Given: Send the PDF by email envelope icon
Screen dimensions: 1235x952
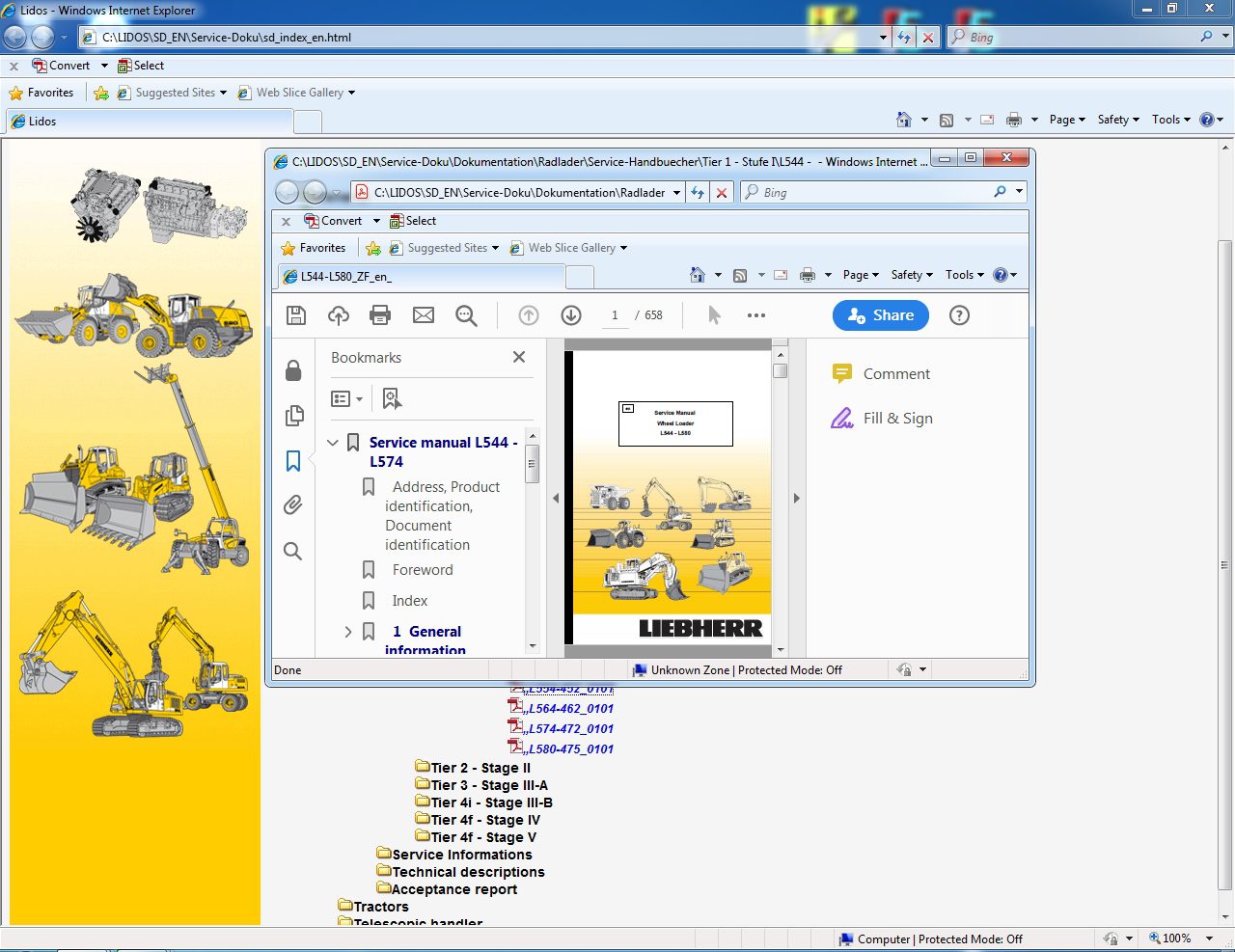Looking at the screenshot, I should (423, 315).
